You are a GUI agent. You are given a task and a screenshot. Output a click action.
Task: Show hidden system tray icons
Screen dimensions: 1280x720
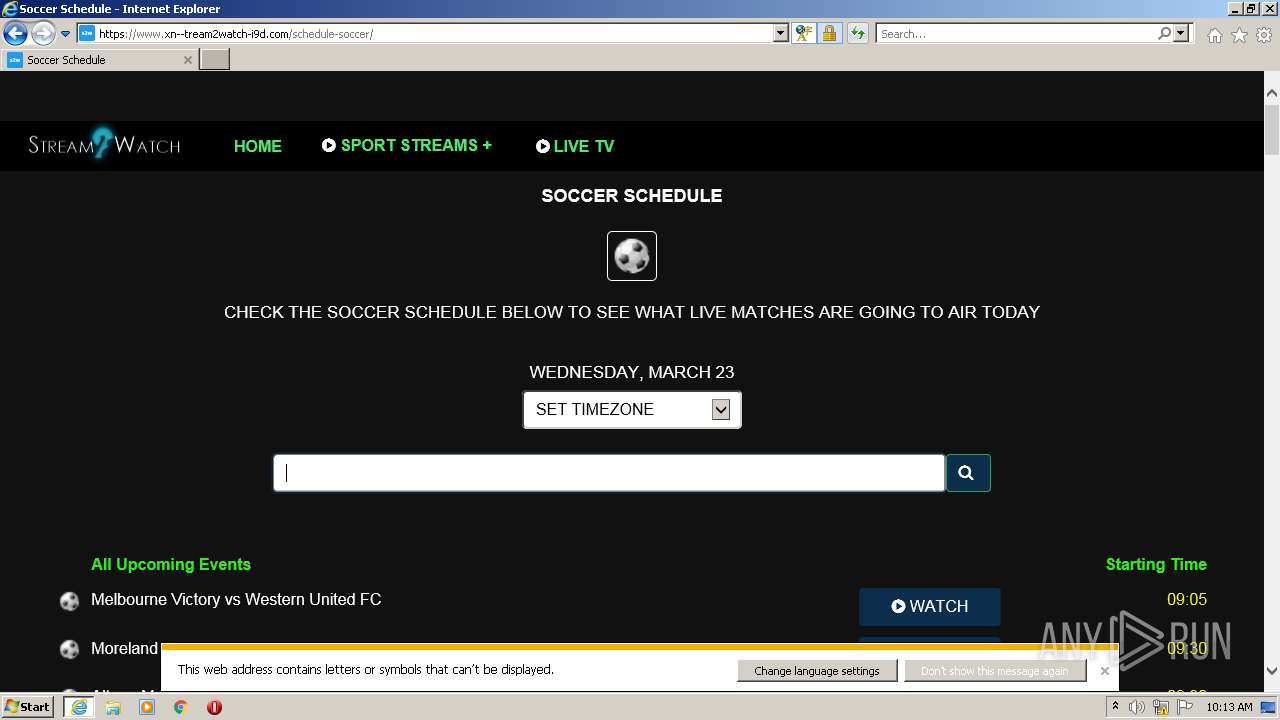[1115, 707]
